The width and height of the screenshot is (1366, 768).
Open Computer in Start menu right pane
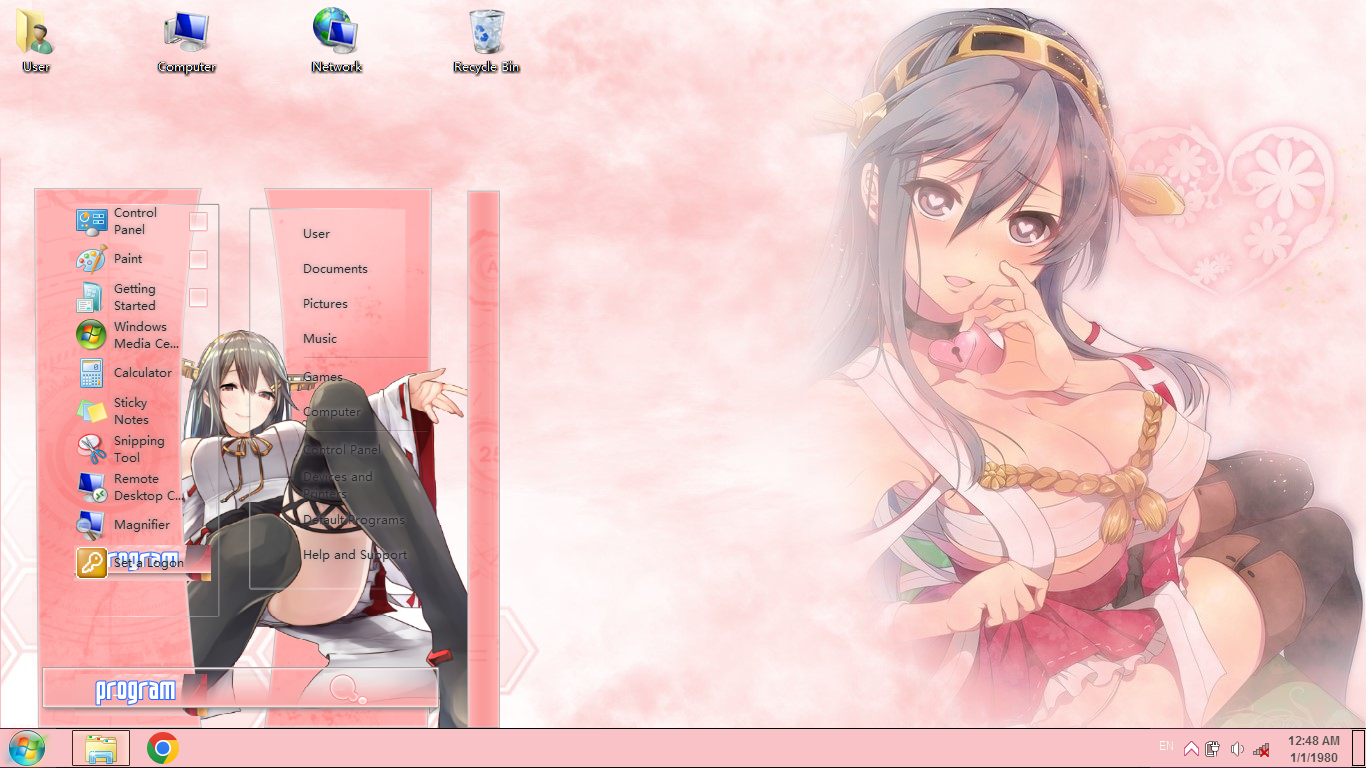332,412
